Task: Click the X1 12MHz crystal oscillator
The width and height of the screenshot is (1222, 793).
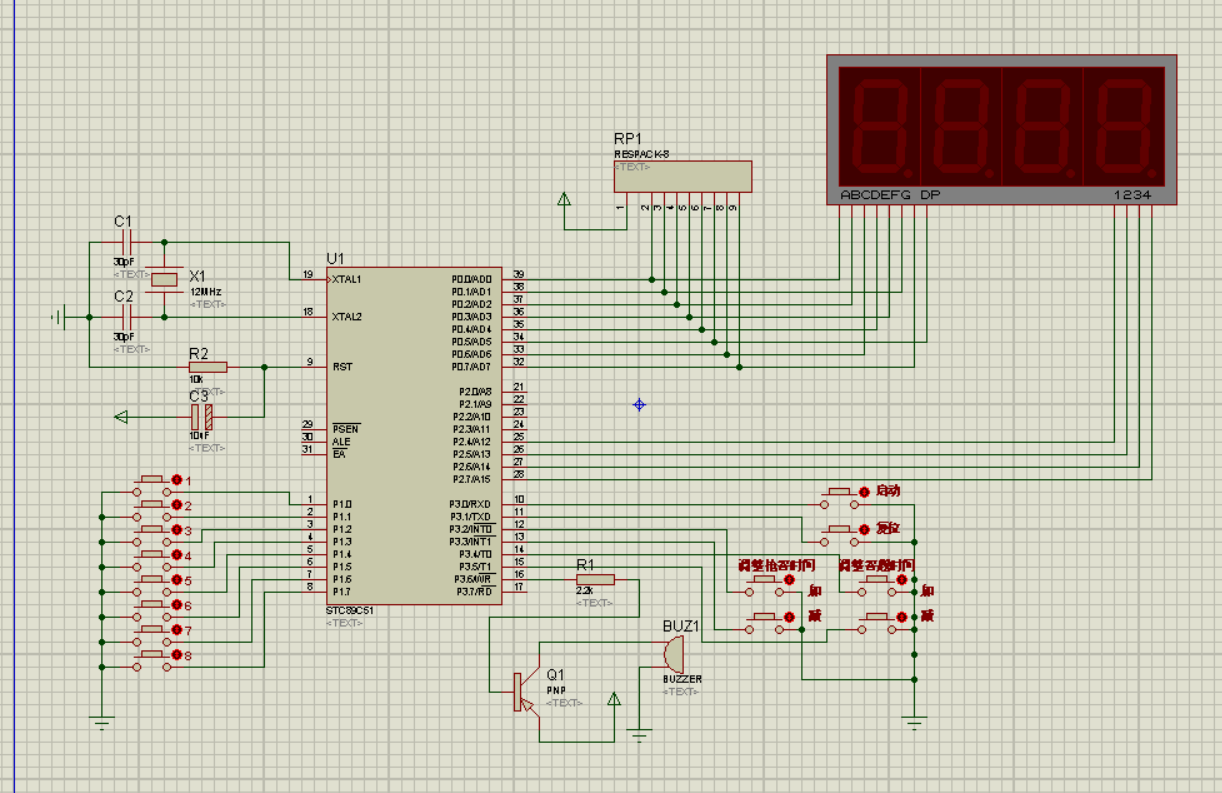Action: click(164, 279)
